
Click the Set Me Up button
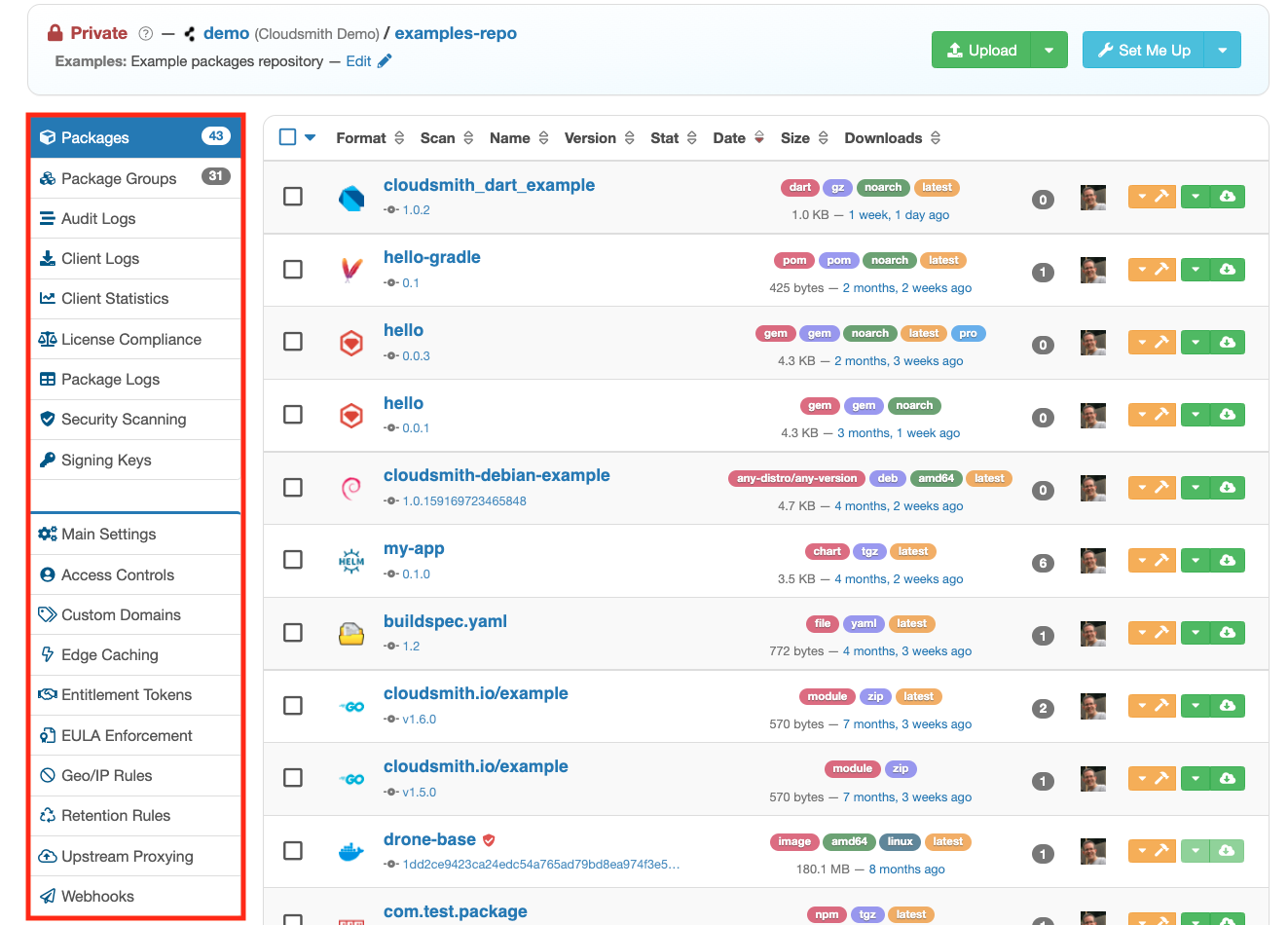[1144, 50]
